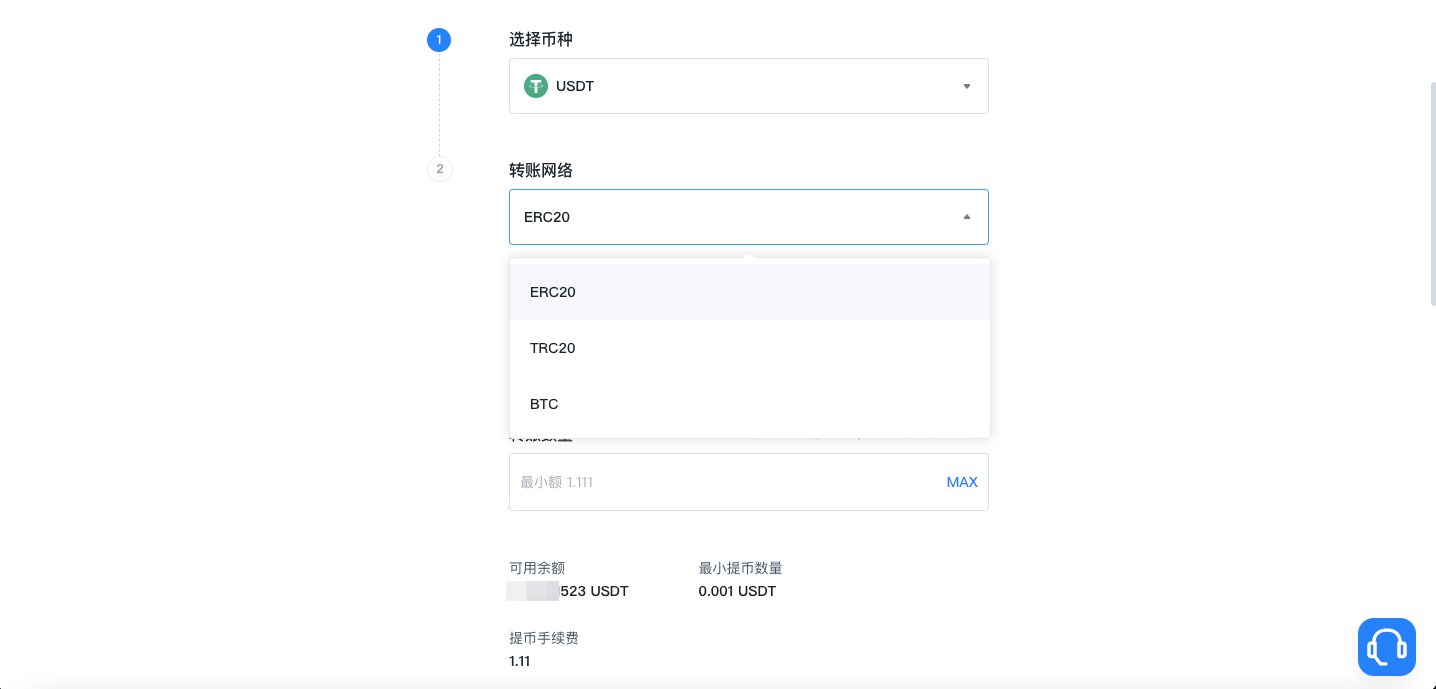Viewport: 1436px width, 689px height.
Task: Click the 可用余额 label
Action: click(537, 568)
